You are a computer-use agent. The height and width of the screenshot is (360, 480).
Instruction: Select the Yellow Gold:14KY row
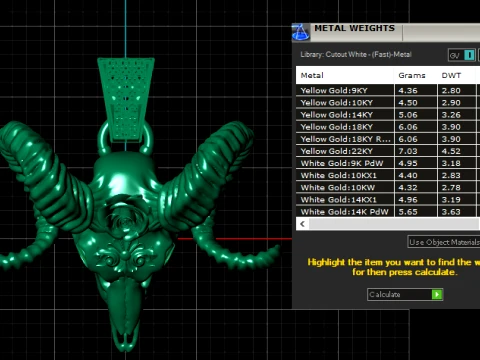388,115
